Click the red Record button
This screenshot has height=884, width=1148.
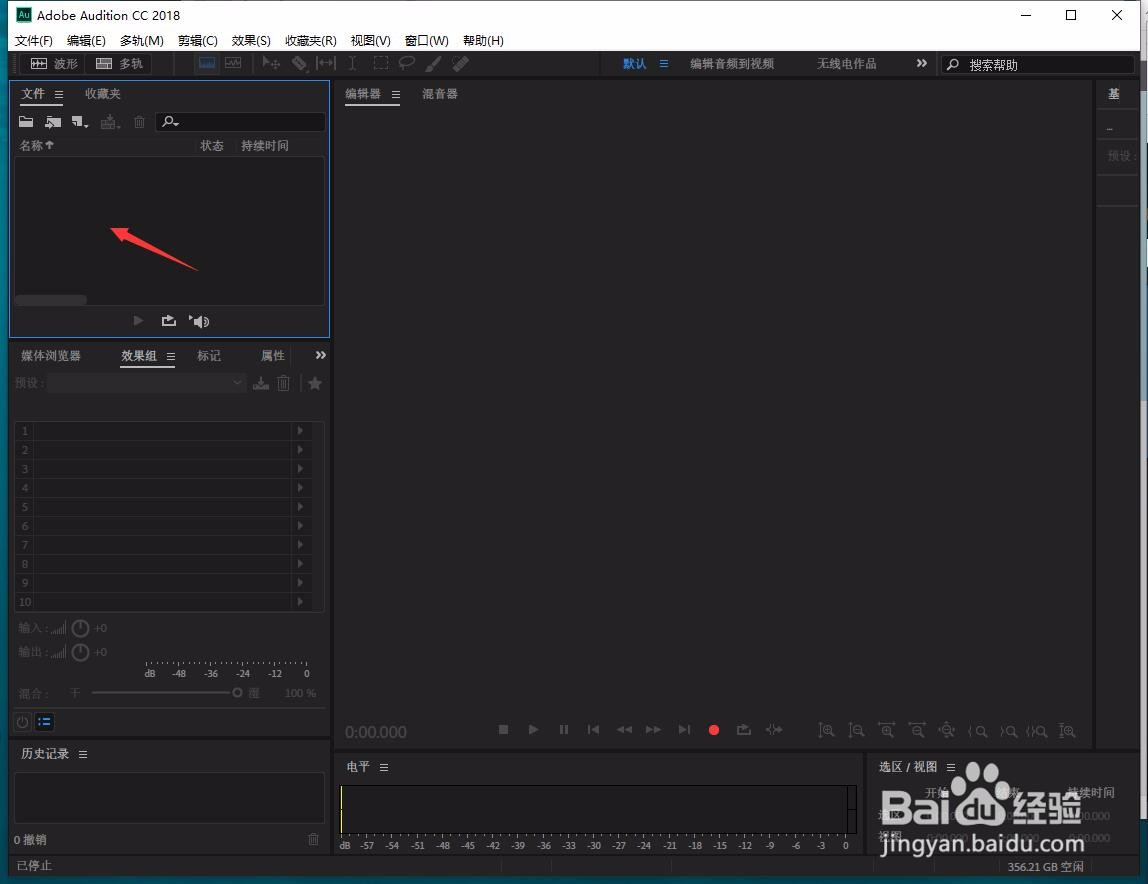click(714, 730)
